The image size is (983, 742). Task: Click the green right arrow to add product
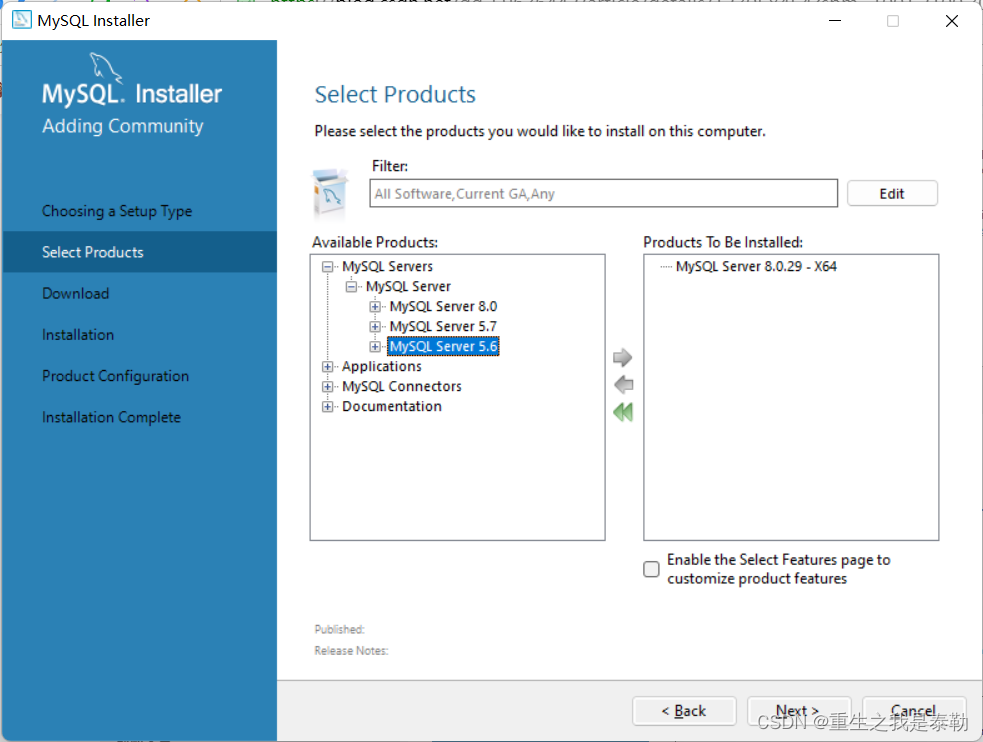coord(623,357)
